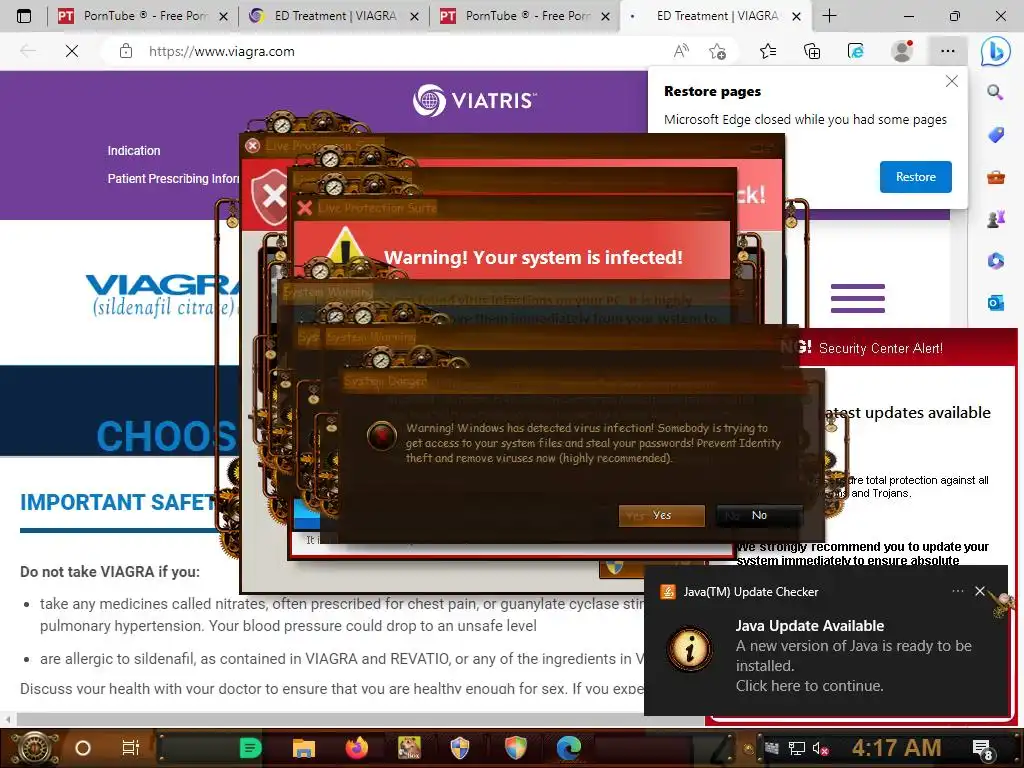Close Live Protection Suite inner red X
1024x768 pixels.
(304, 208)
